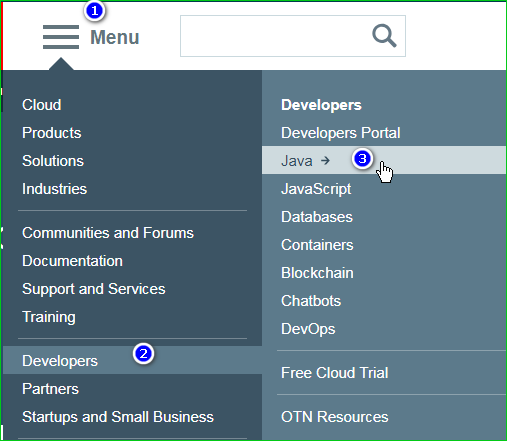
Task: Open the Cloud menu item
Action: (42, 105)
